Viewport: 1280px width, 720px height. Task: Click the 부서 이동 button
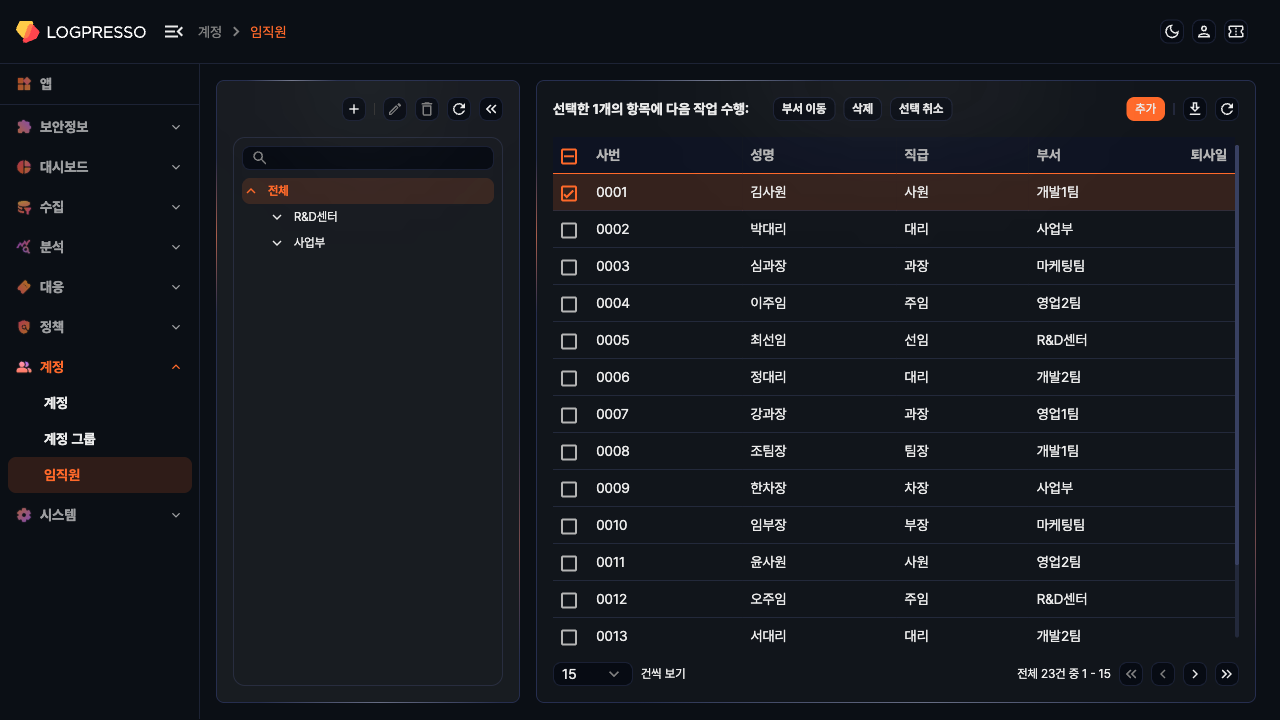(804, 109)
